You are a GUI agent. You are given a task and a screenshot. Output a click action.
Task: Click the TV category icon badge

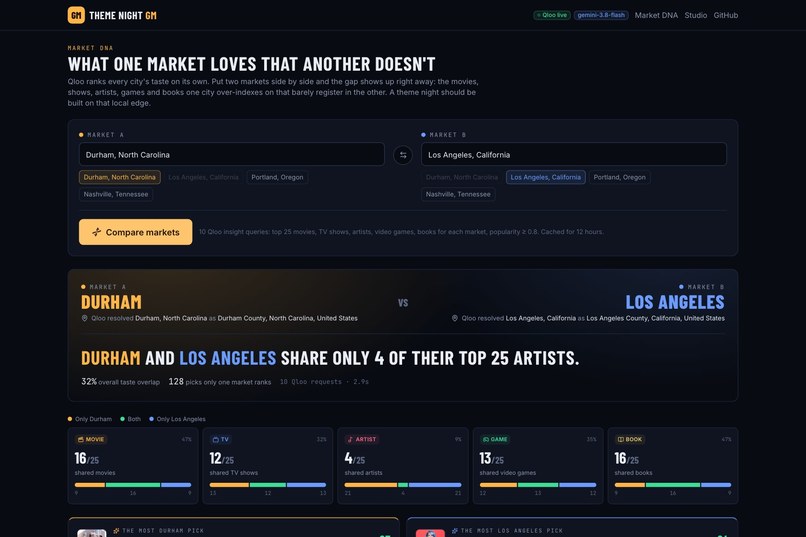tap(221, 439)
